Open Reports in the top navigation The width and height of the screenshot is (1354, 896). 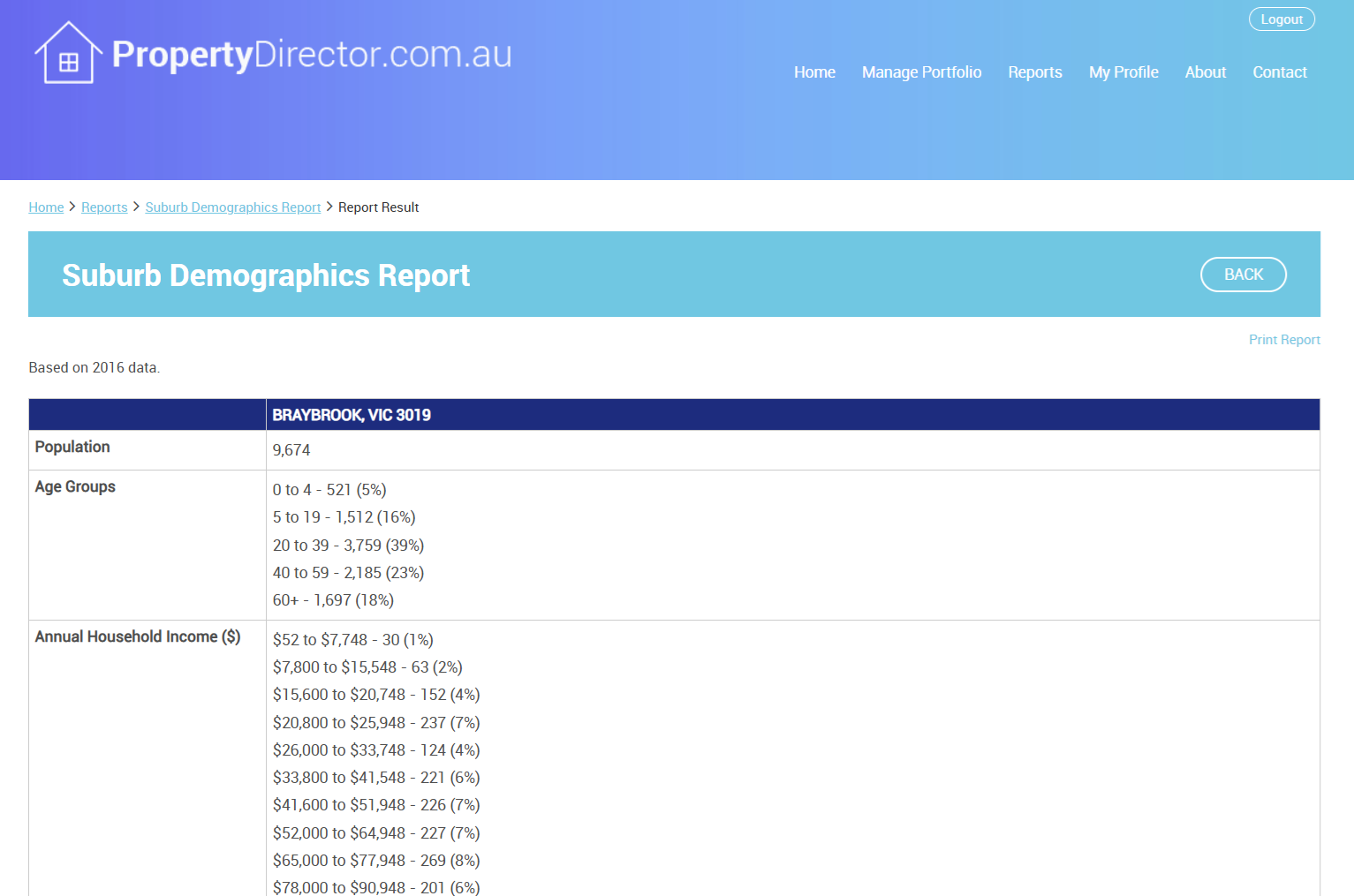[x=1034, y=72]
